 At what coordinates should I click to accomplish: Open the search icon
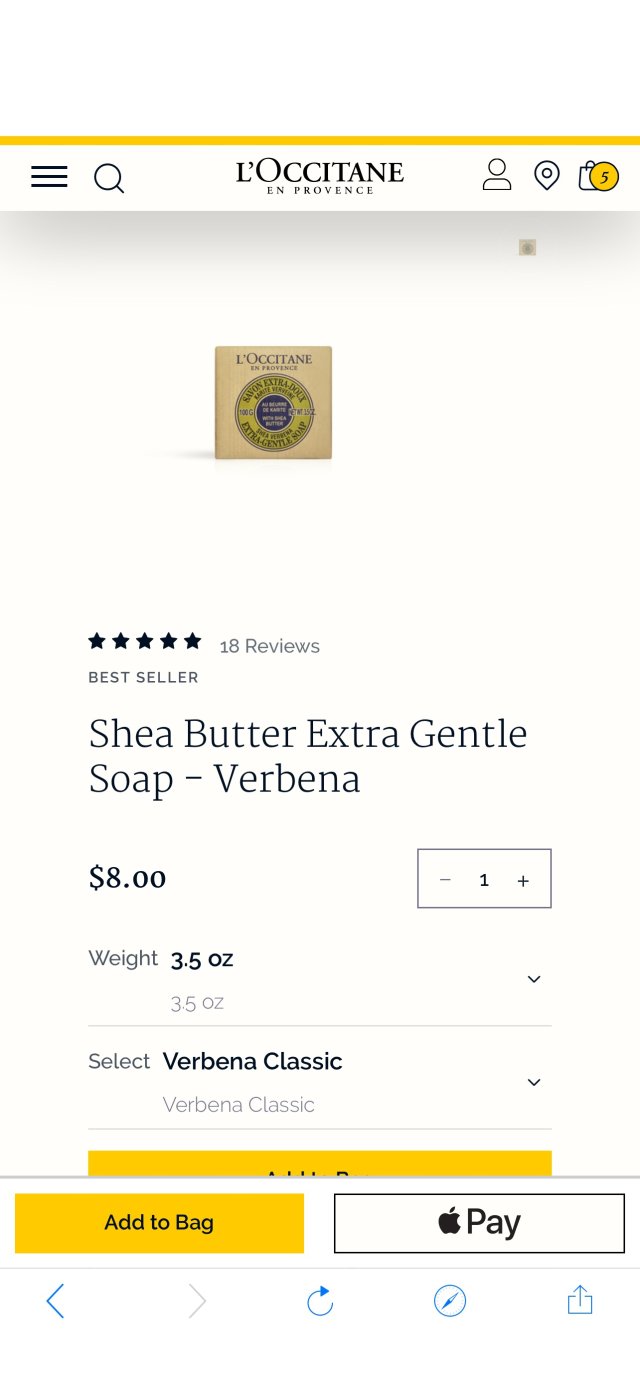[x=109, y=178]
